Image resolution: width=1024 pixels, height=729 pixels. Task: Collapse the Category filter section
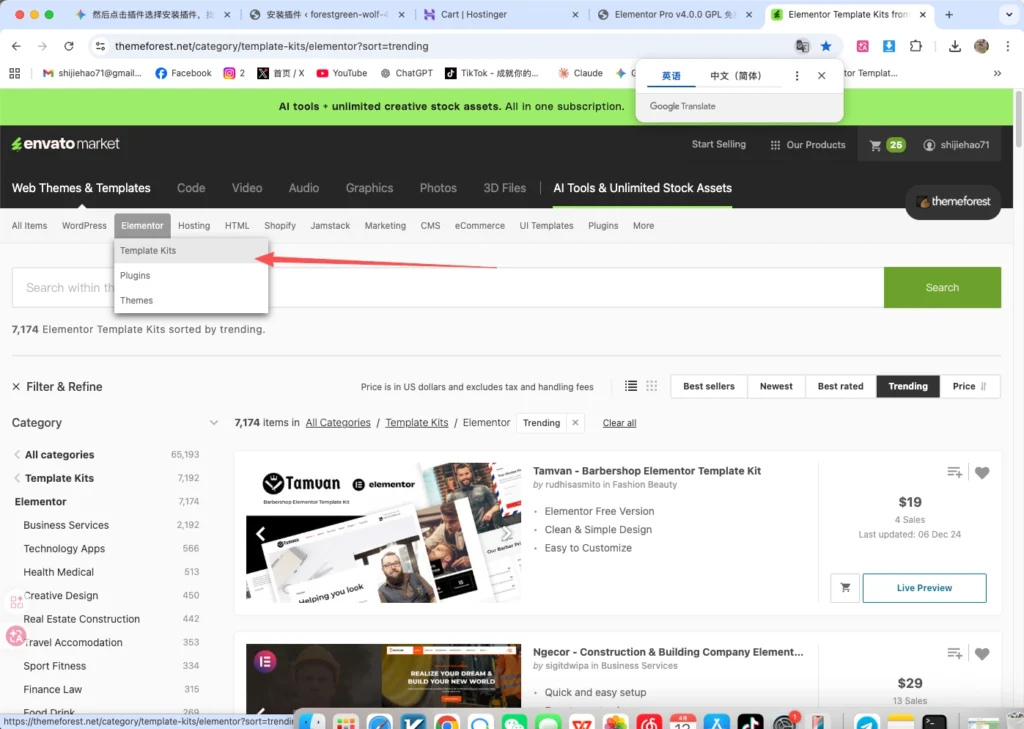tap(214, 423)
